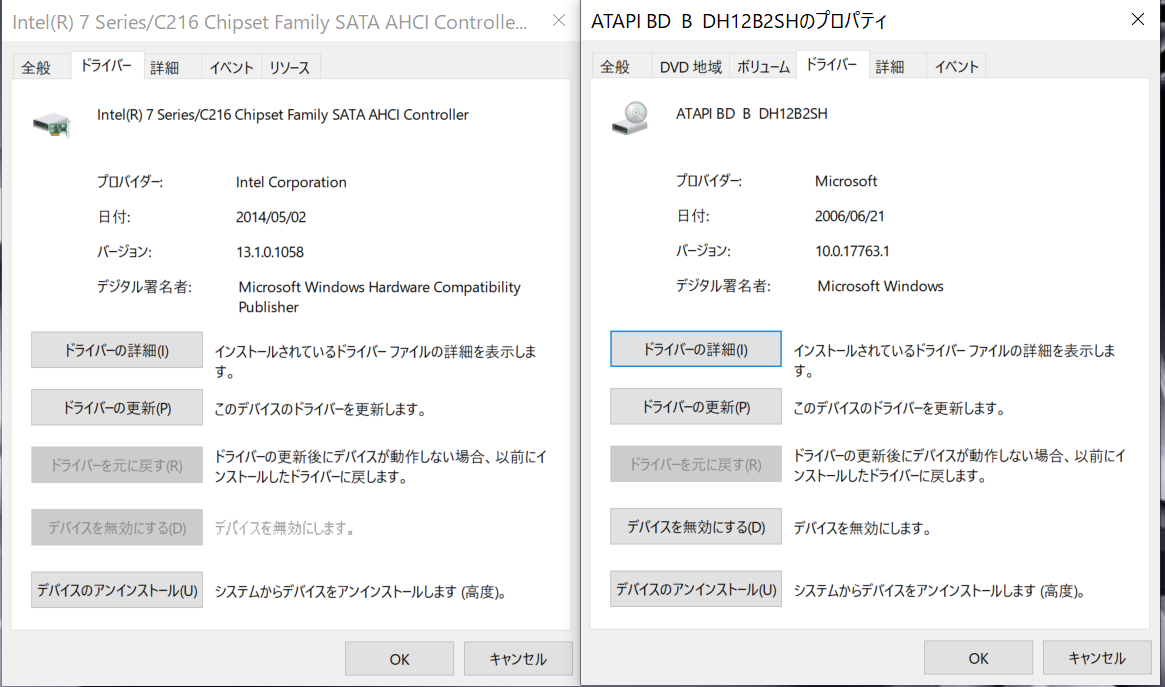This screenshot has width=1165, height=687.
Task: Click the date value 2006/06/21
Action: 850,216
